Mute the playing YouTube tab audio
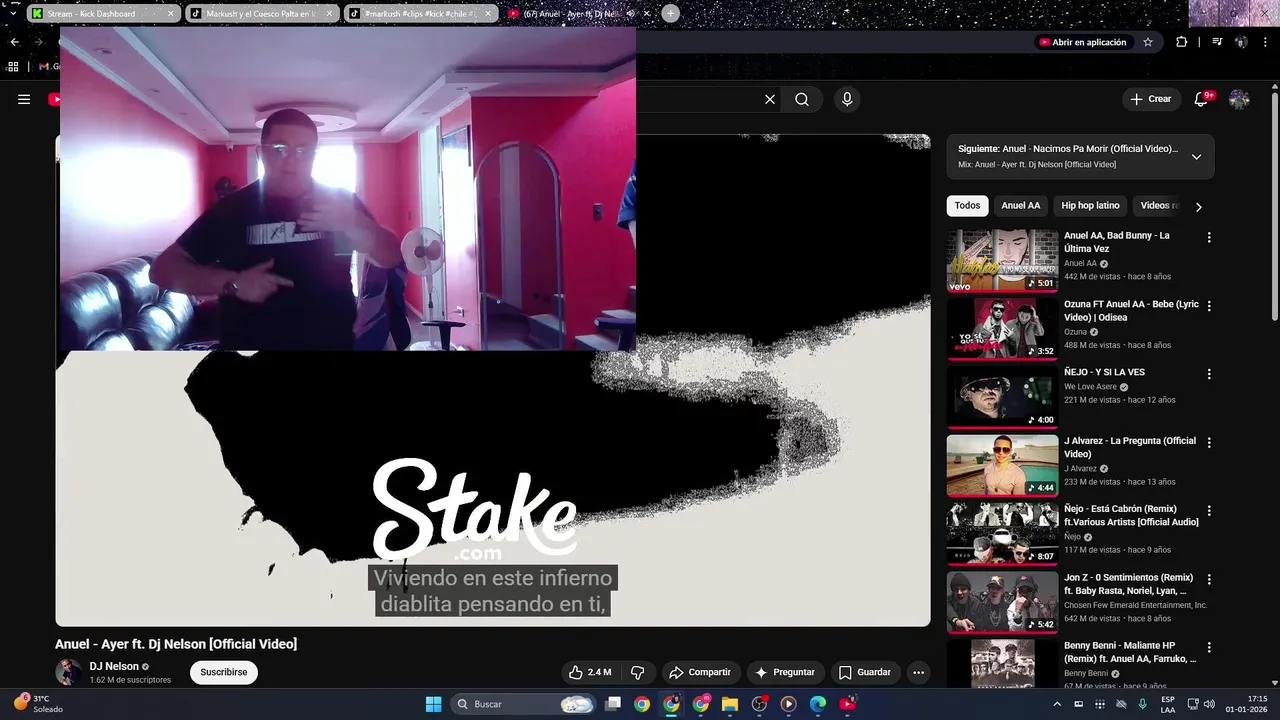1280x720 pixels. pyautogui.click(x=631, y=14)
